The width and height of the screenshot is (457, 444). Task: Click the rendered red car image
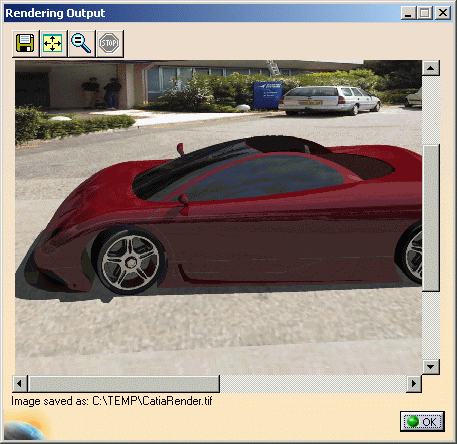218,217
